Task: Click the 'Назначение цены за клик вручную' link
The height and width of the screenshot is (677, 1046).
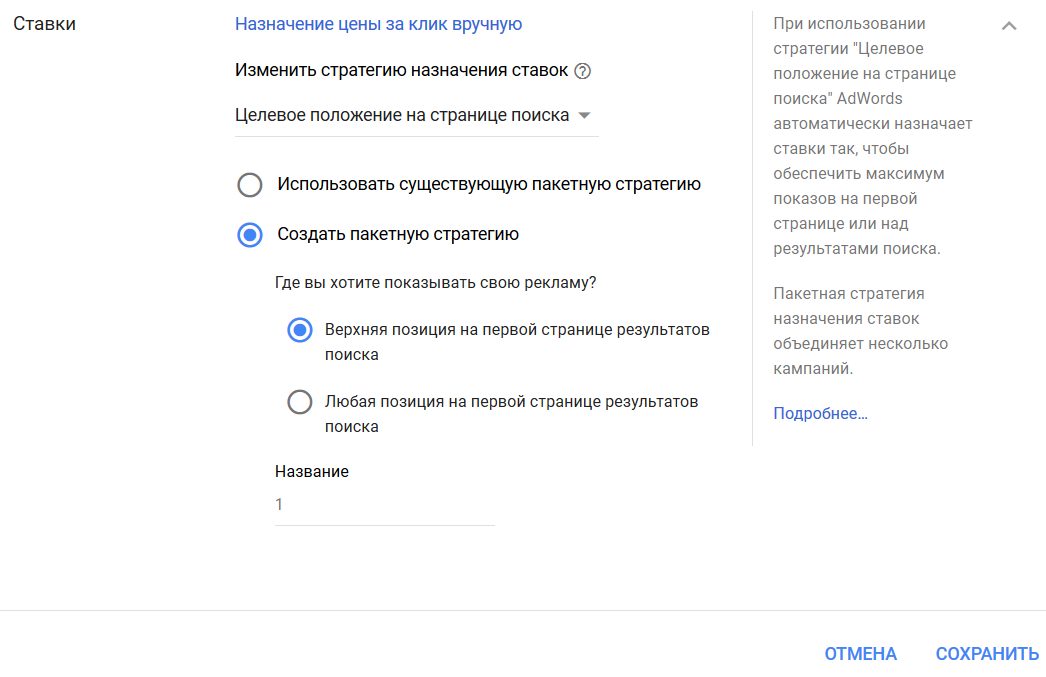Action: click(378, 23)
